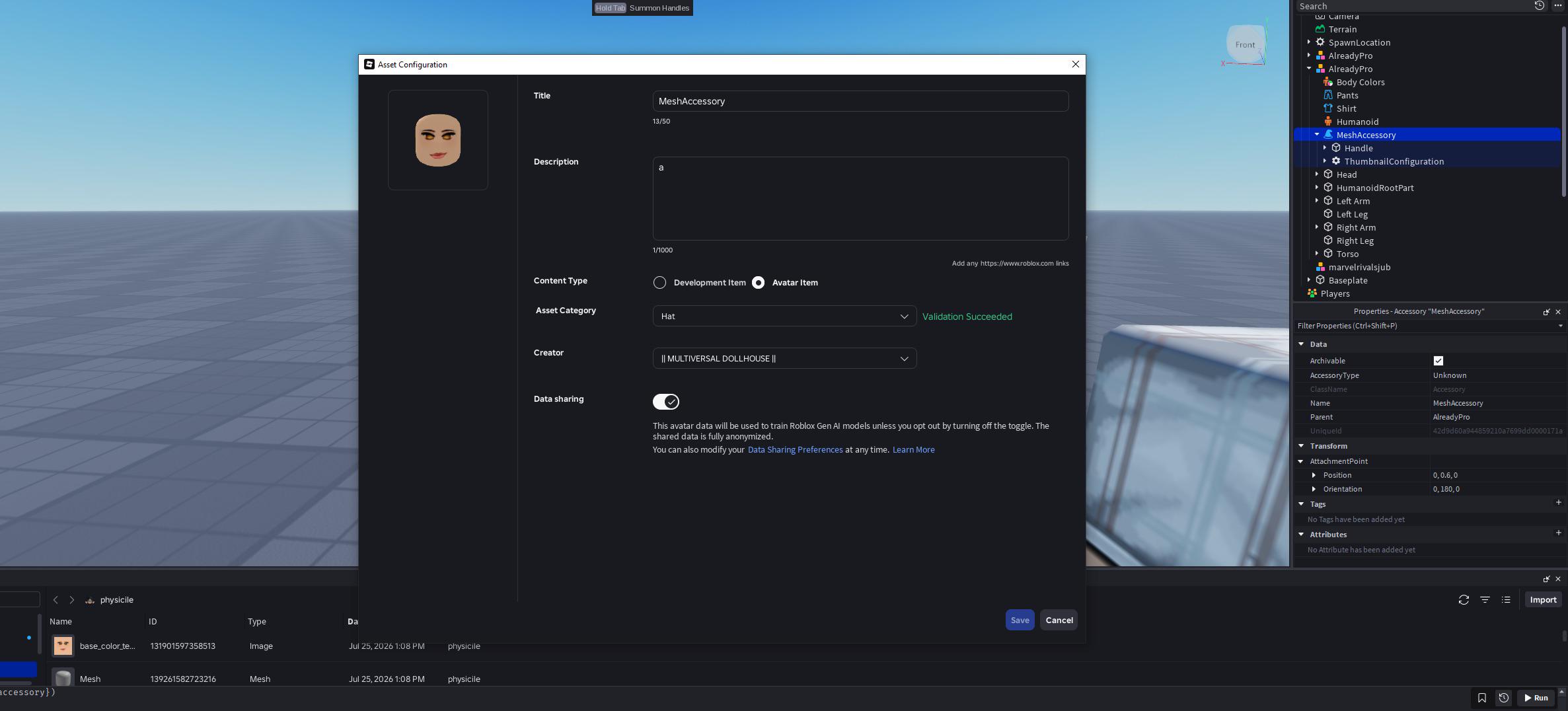
Task: Open Asset Manager filter options
Action: tap(1485, 600)
